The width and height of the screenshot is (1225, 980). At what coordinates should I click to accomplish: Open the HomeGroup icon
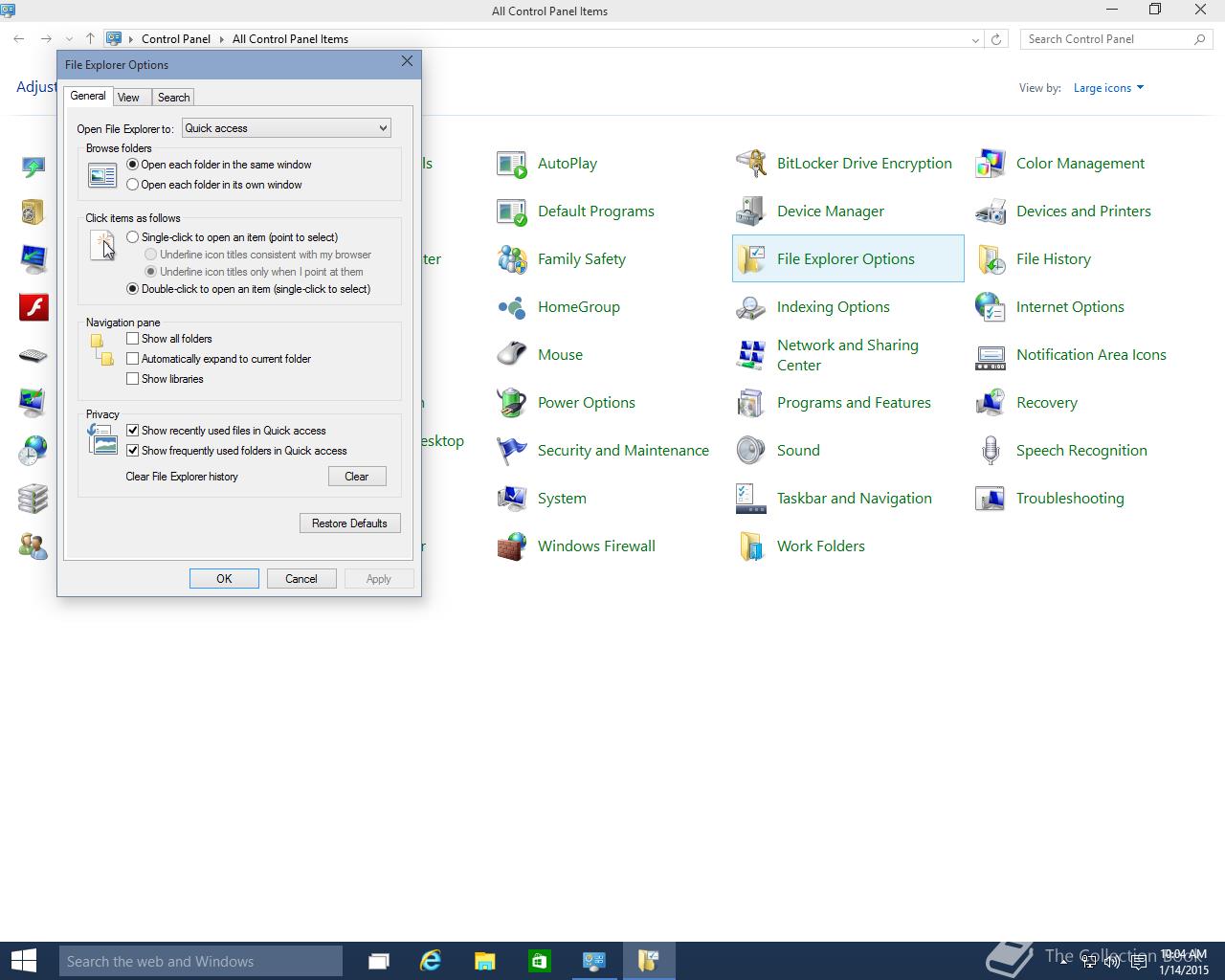click(512, 307)
